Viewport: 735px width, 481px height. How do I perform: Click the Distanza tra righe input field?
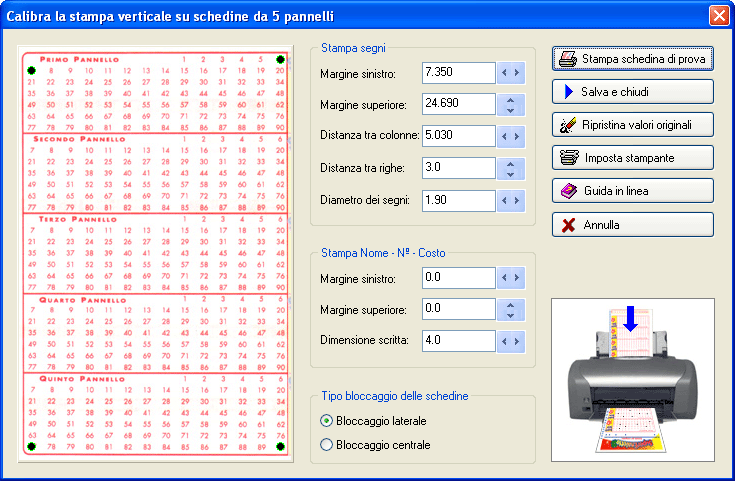coord(458,169)
